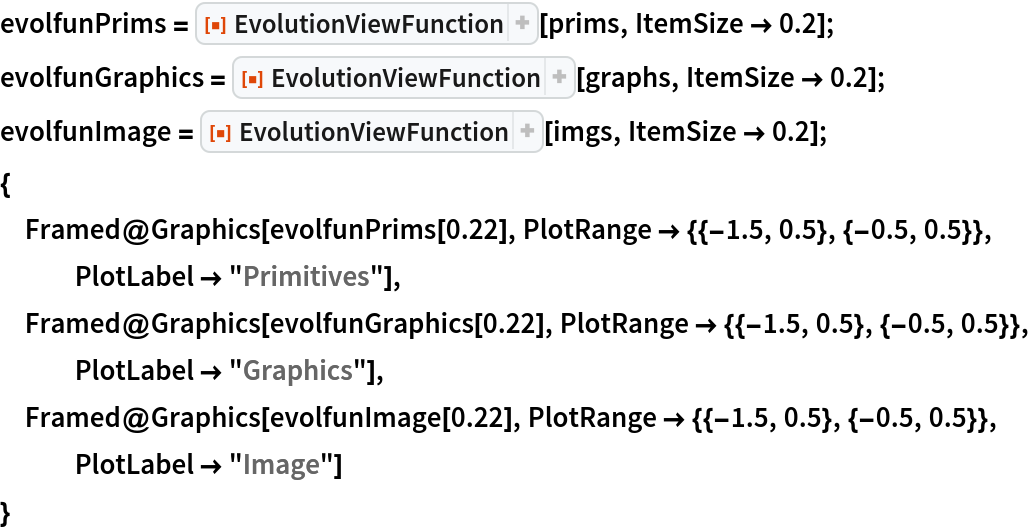Screen dimensions: 1030x530
Task: Expand the indented middle EvolutionViewFunction plus button
Action: 560,78
